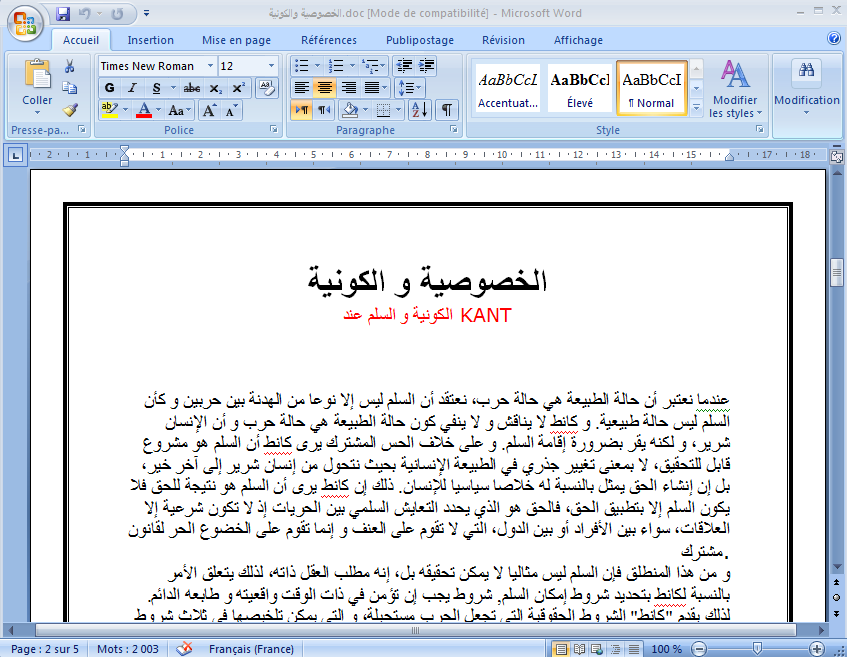Screen dimensions: 847x657
Task: Toggle left-to-right text direction
Action: pyautogui.click(x=301, y=110)
